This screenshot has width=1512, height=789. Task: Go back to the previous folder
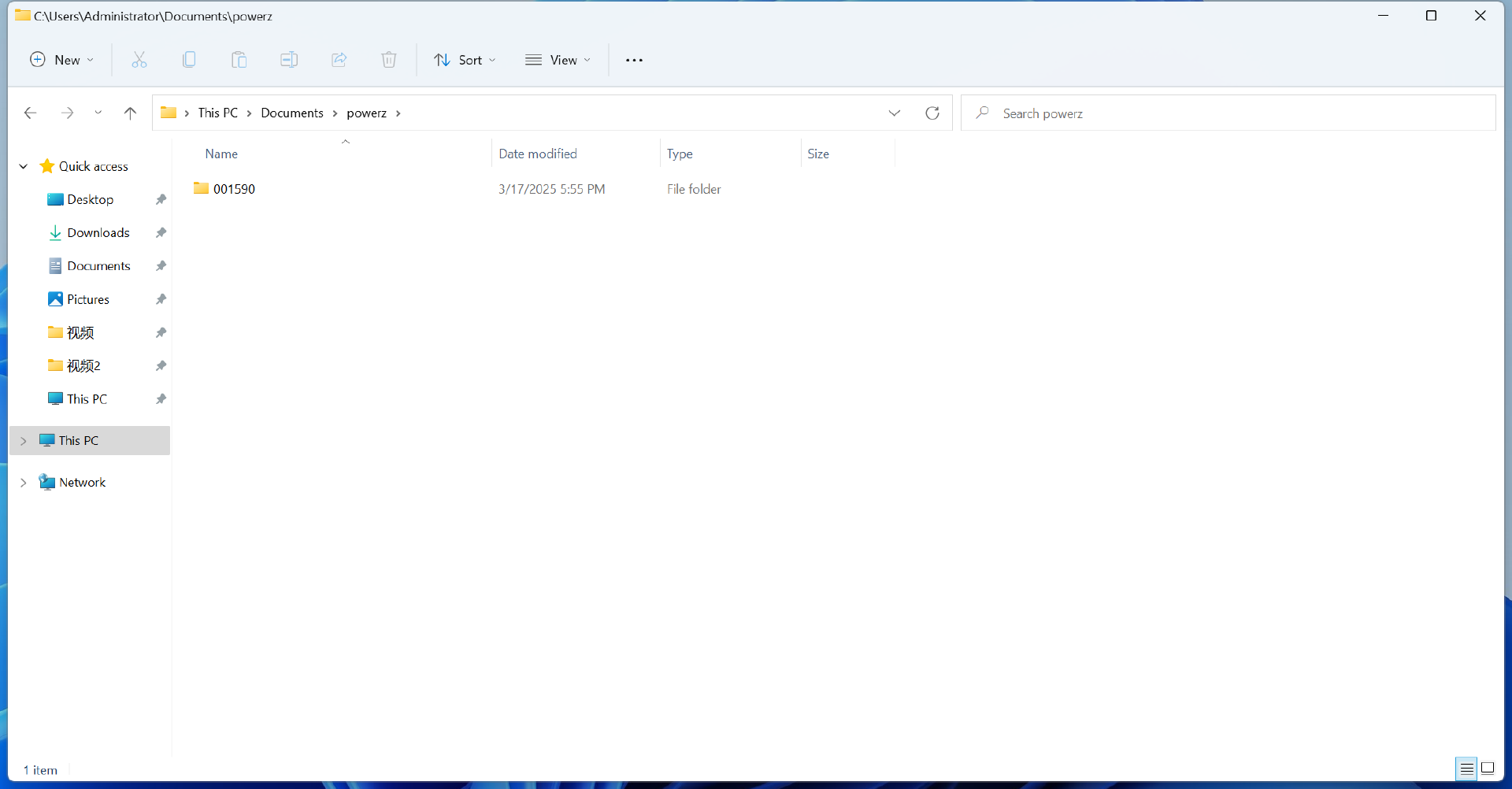[x=30, y=113]
